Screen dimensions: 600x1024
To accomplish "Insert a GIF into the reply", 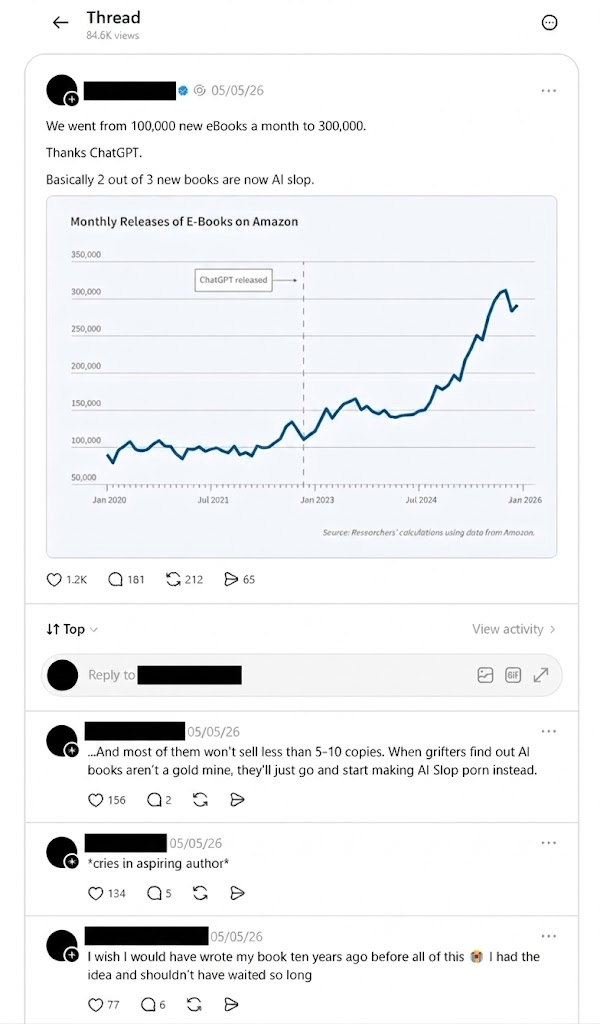I will pos(513,675).
